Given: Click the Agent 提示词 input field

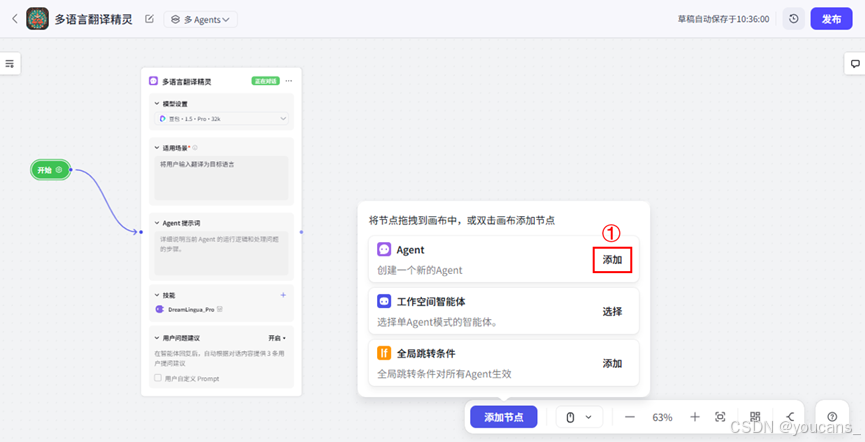Looking at the screenshot, I should (221, 253).
